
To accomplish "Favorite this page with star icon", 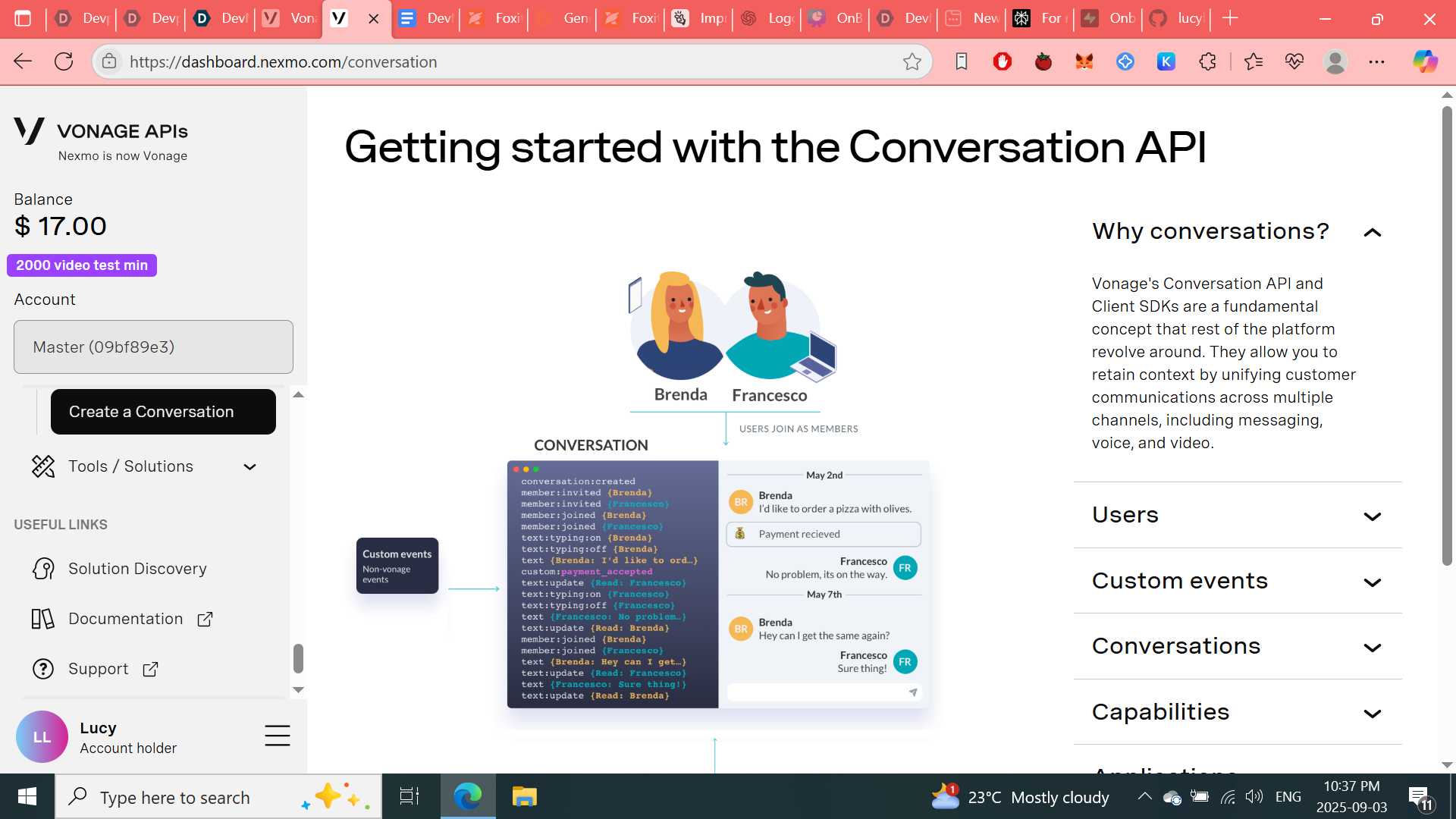I will (x=912, y=62).
